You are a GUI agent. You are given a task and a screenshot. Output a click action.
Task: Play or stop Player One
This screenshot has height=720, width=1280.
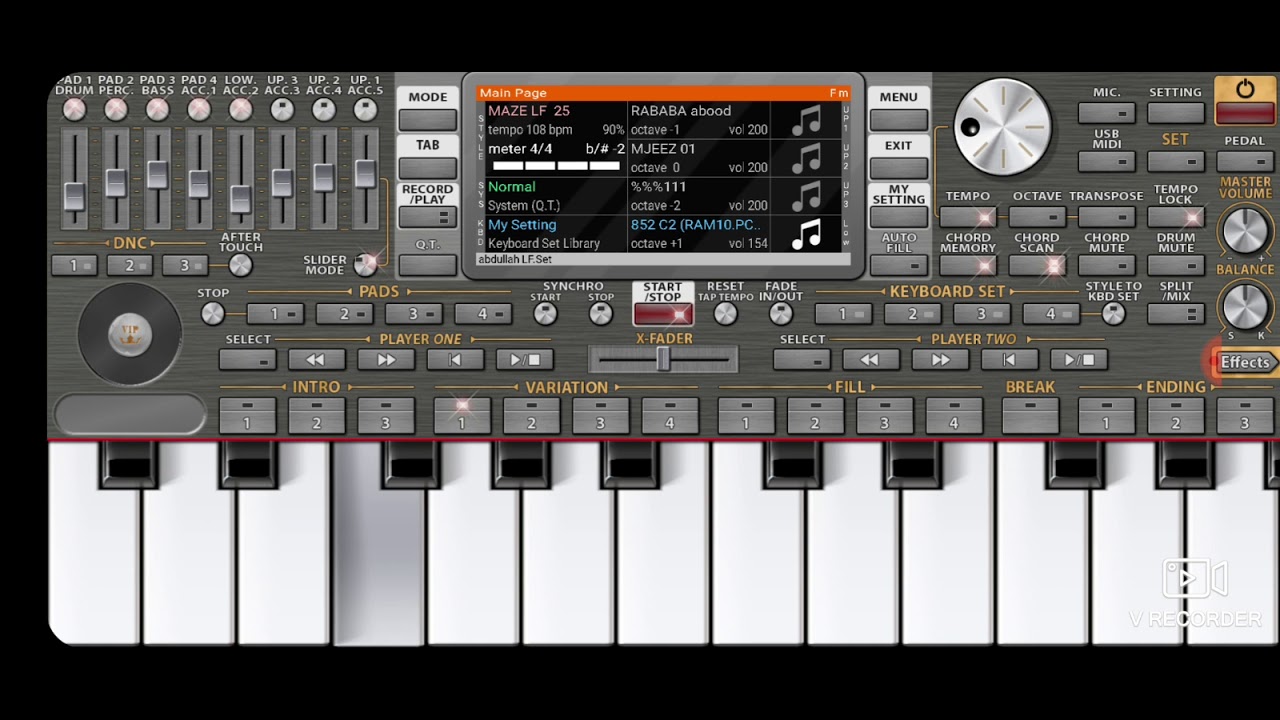524,360
